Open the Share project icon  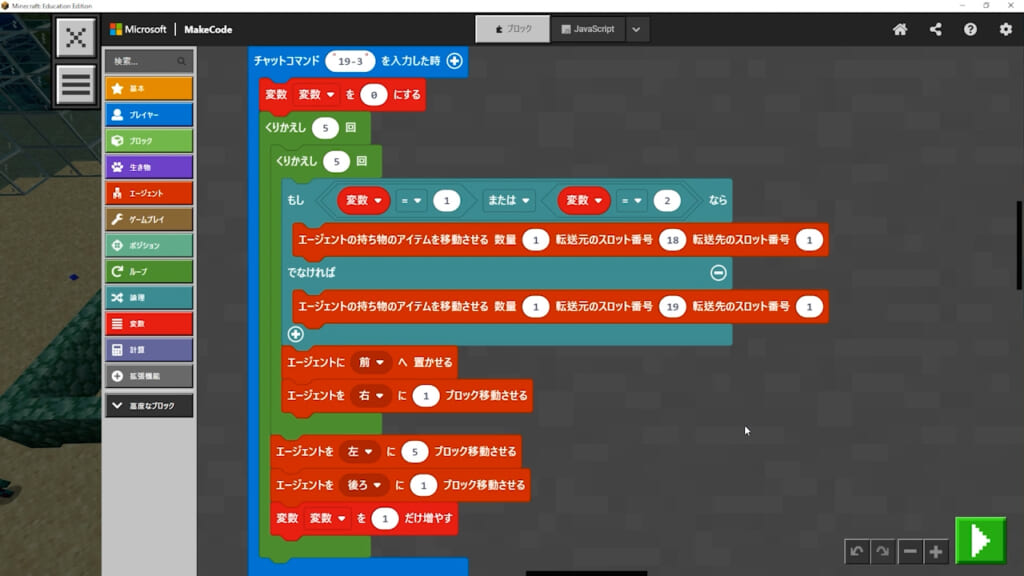[x=936, y=29]
